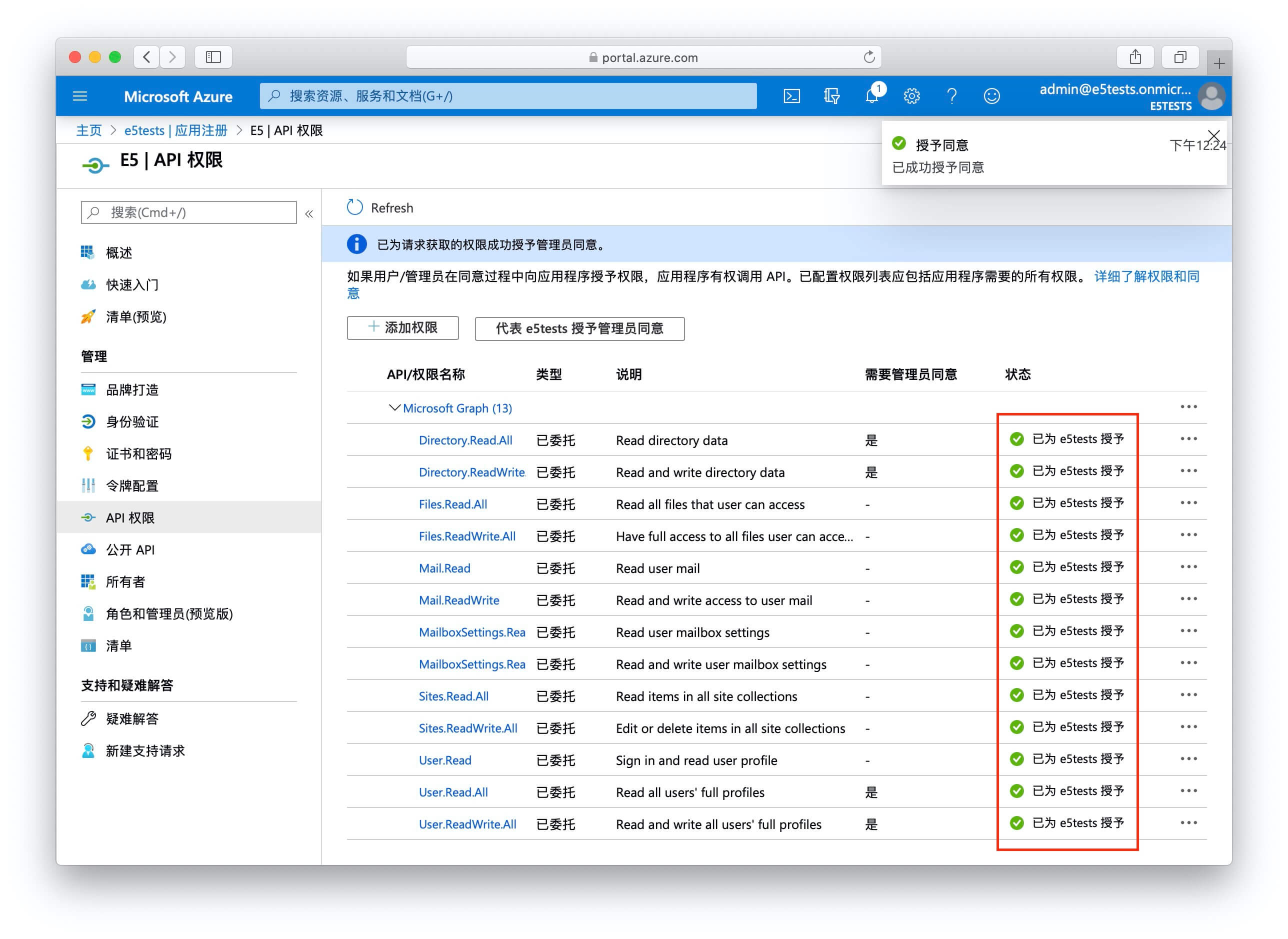Open the User.Read.All permission link

[x=453, y=792]
